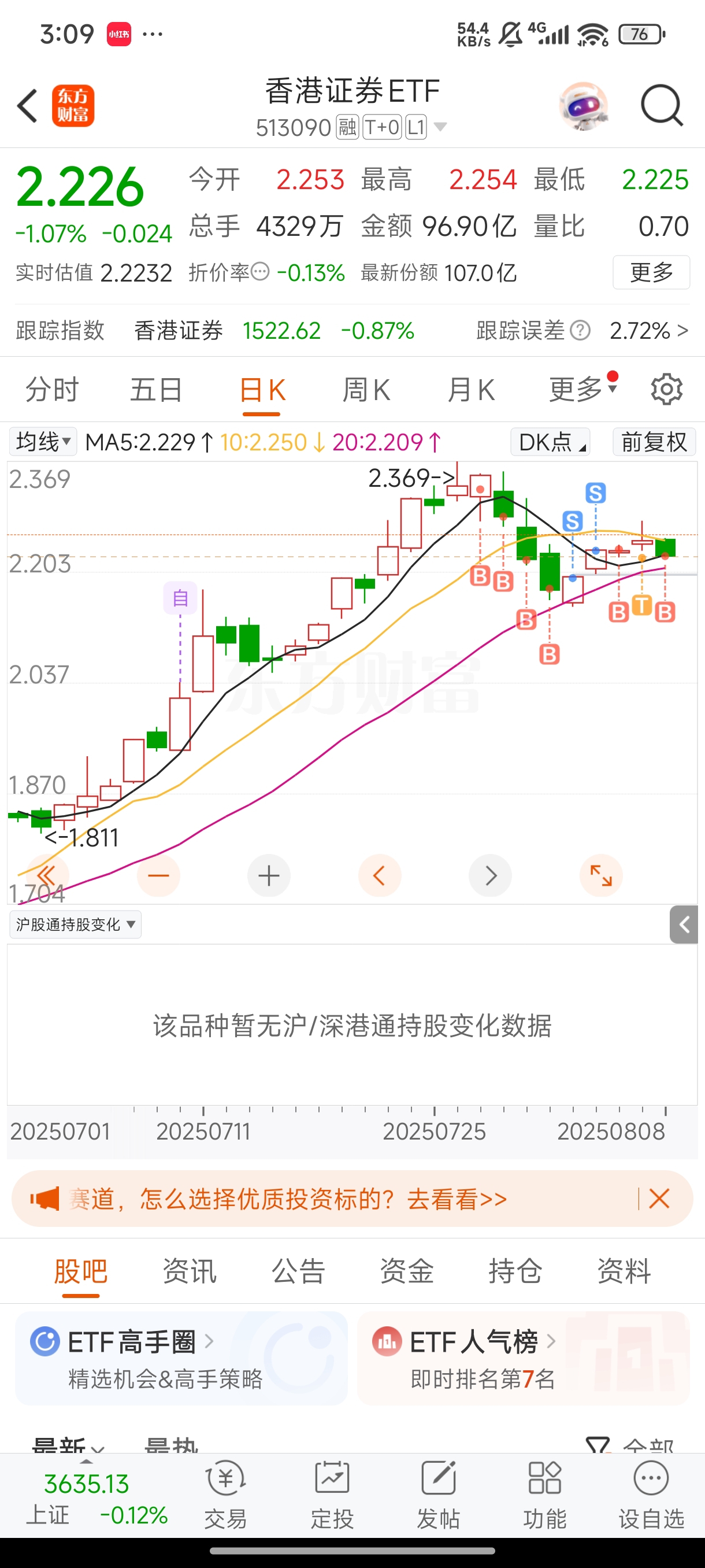Tap 设自选 add to watchlist
Image resolution: width=705 pixels, height=1568 pixels.
[x=651, y=1495]
